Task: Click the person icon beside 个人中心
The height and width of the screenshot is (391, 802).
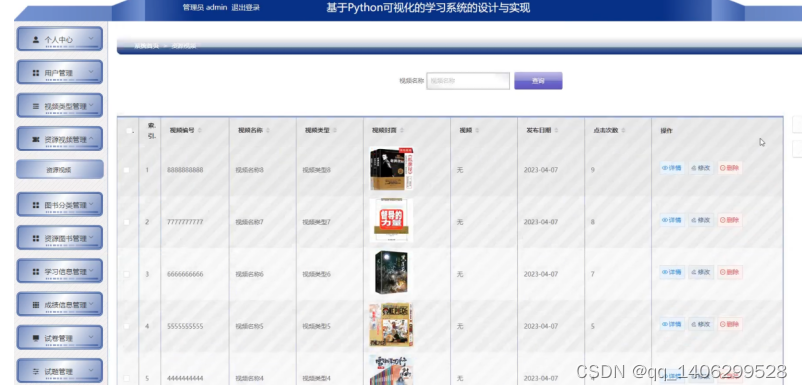Action: pos(36,39)
